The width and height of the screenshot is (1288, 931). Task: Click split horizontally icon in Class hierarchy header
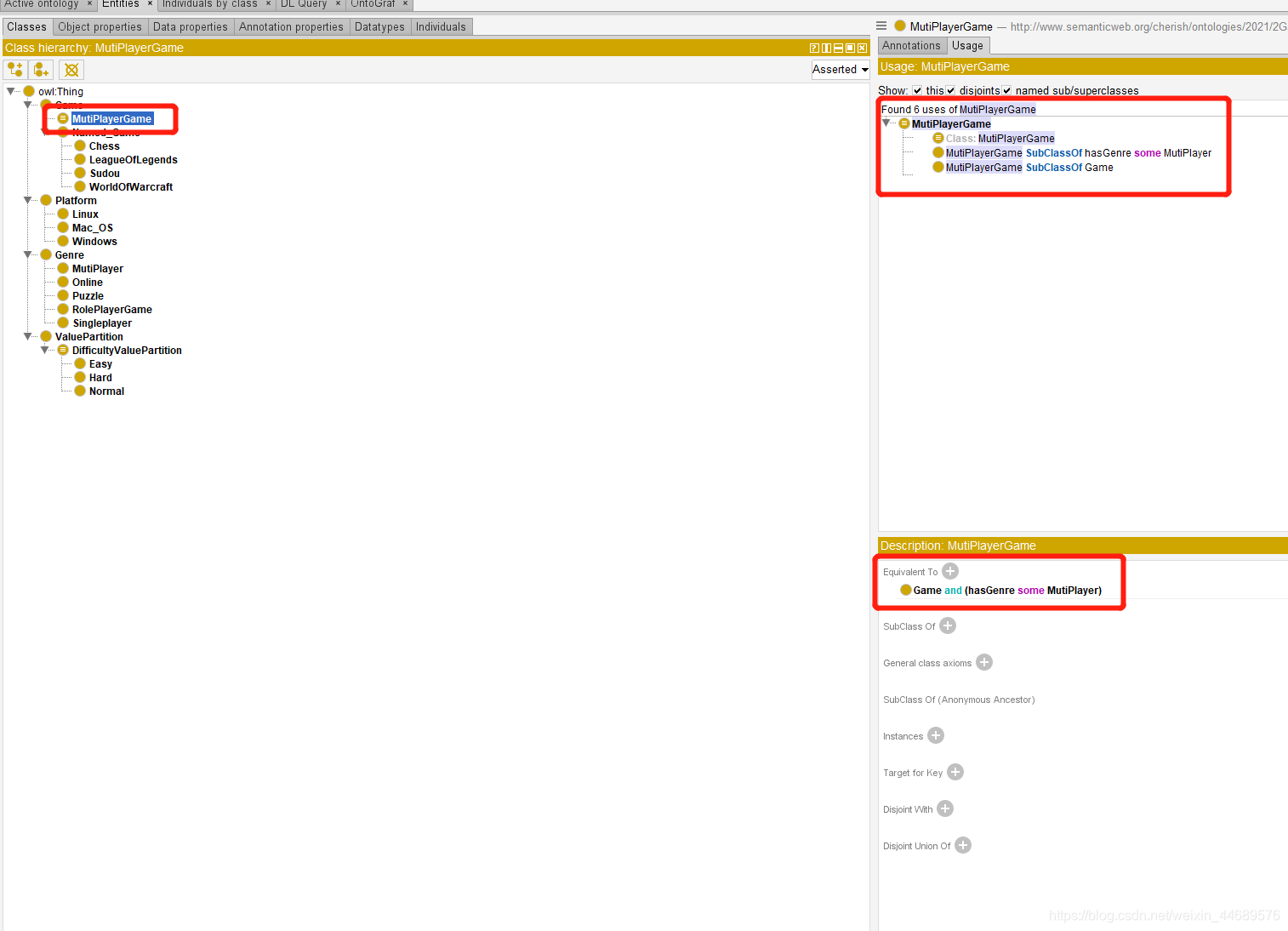[838, 49]
